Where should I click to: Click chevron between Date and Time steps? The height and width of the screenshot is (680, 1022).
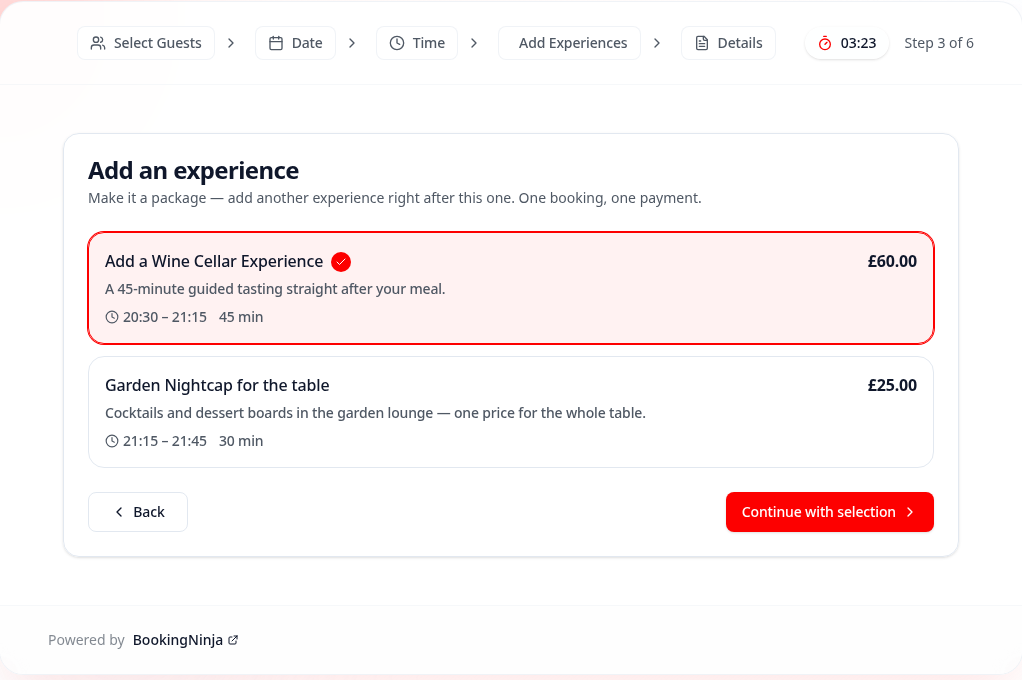[352, 43]
